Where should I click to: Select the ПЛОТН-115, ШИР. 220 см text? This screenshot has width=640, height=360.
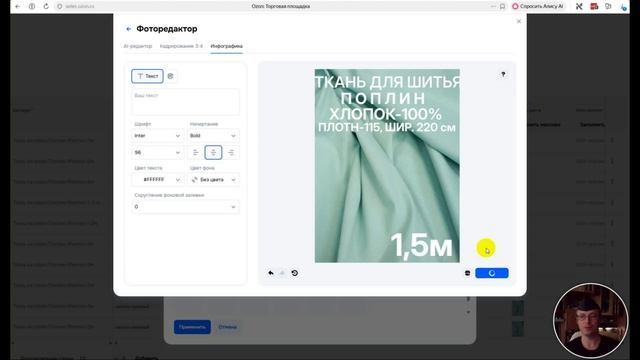point(387,127)
